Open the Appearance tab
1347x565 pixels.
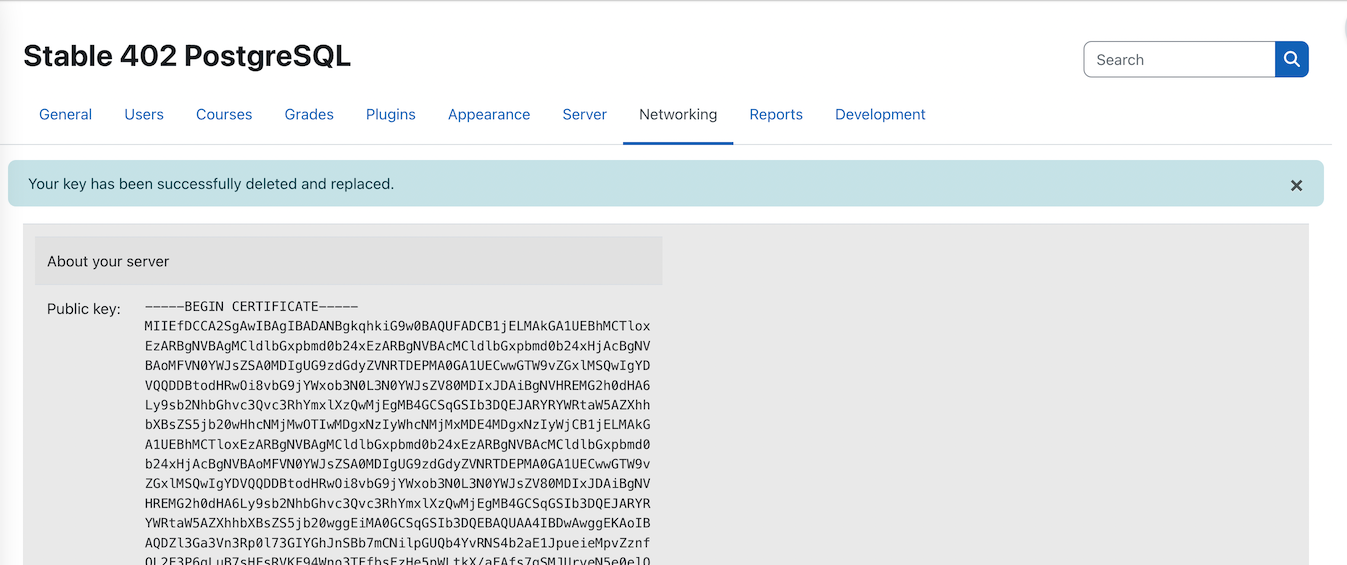489,114
